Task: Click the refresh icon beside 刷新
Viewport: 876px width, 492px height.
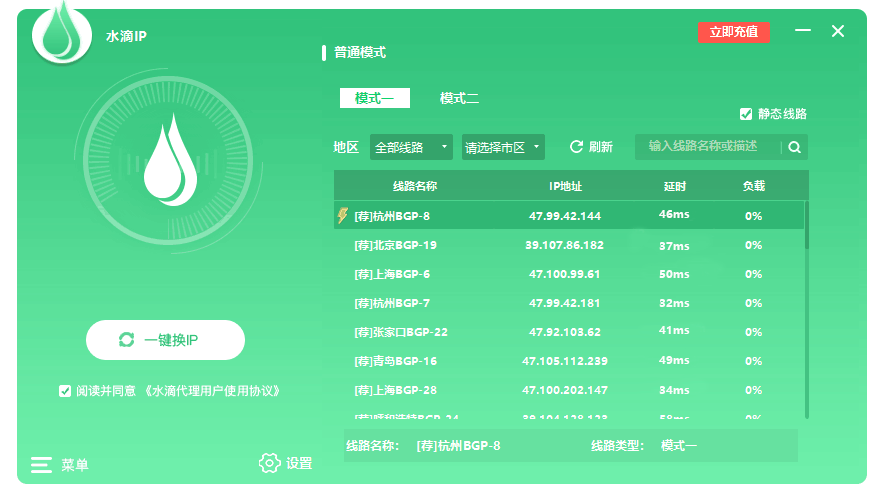Action: pos(576,147)
